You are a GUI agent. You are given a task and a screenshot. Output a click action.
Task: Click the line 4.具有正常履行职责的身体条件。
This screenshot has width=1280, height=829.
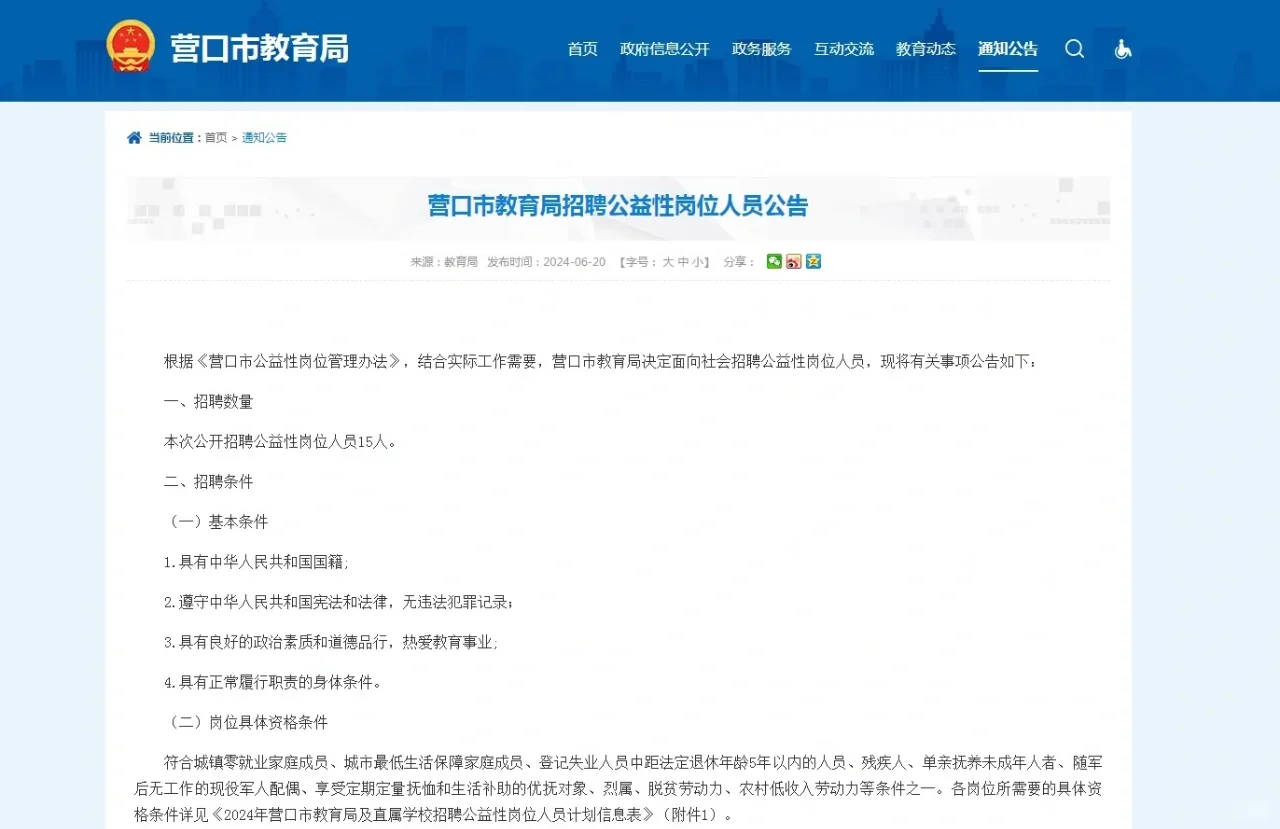click(x=273, y=682)
